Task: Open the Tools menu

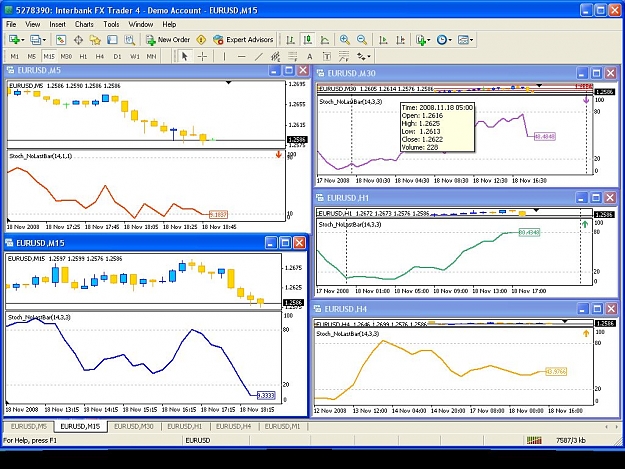Action: [x=111, y=24]
